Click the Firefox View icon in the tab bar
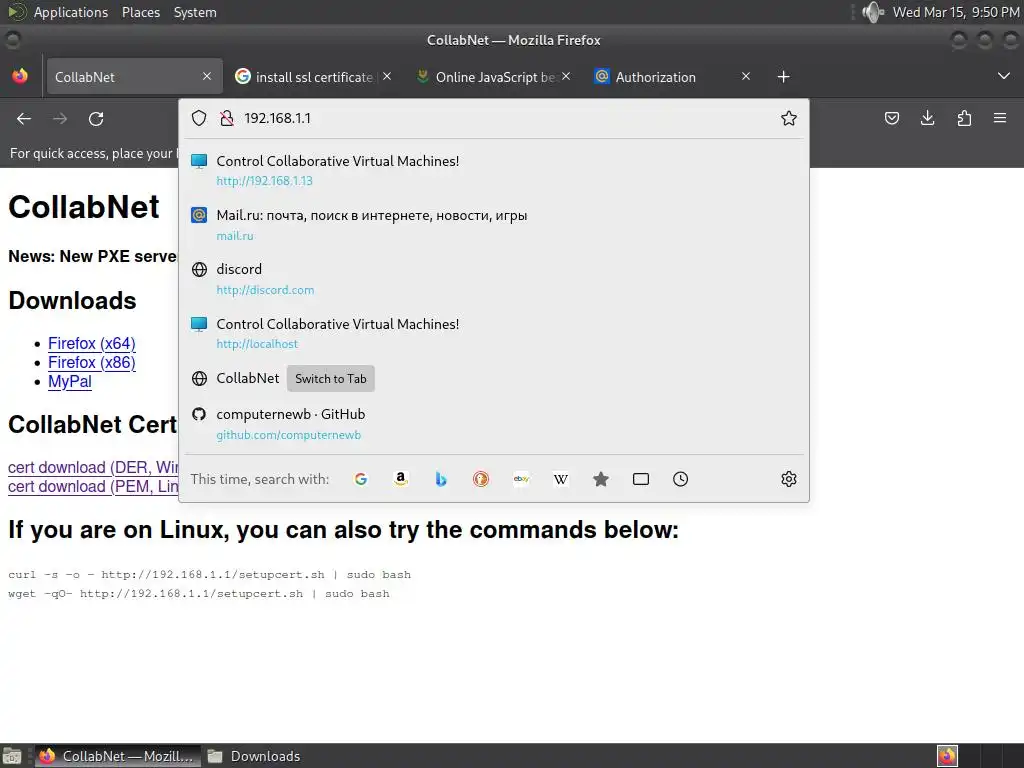 click(20, 76)
